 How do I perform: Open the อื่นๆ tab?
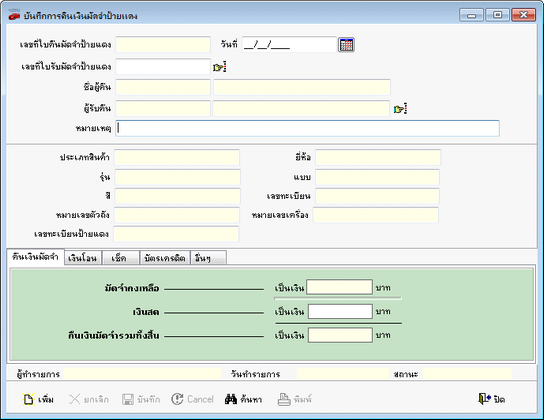pyautogui.click(x=209, y=258)
